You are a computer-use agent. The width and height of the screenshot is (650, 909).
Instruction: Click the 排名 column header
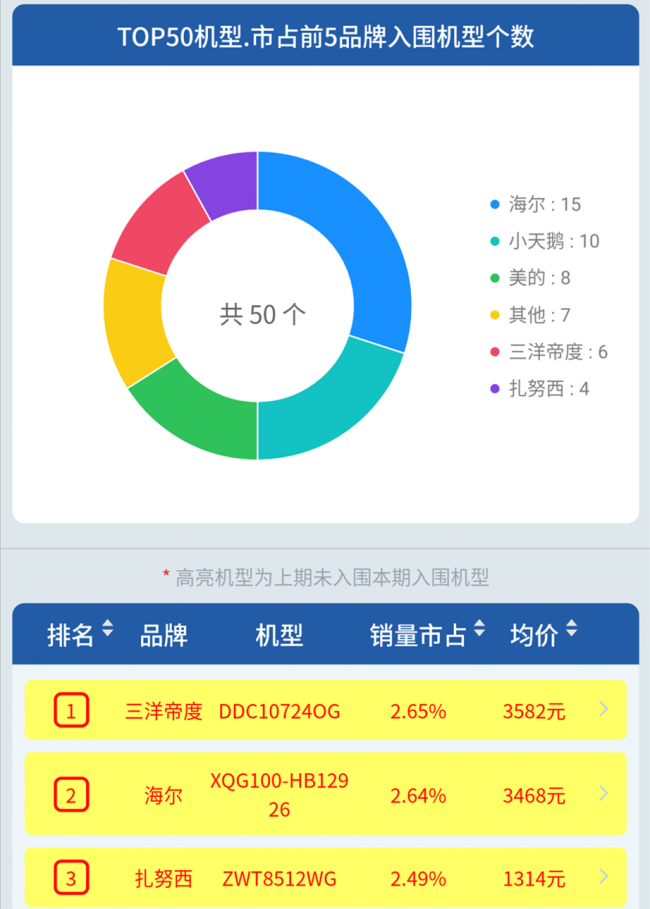point(70,635)
